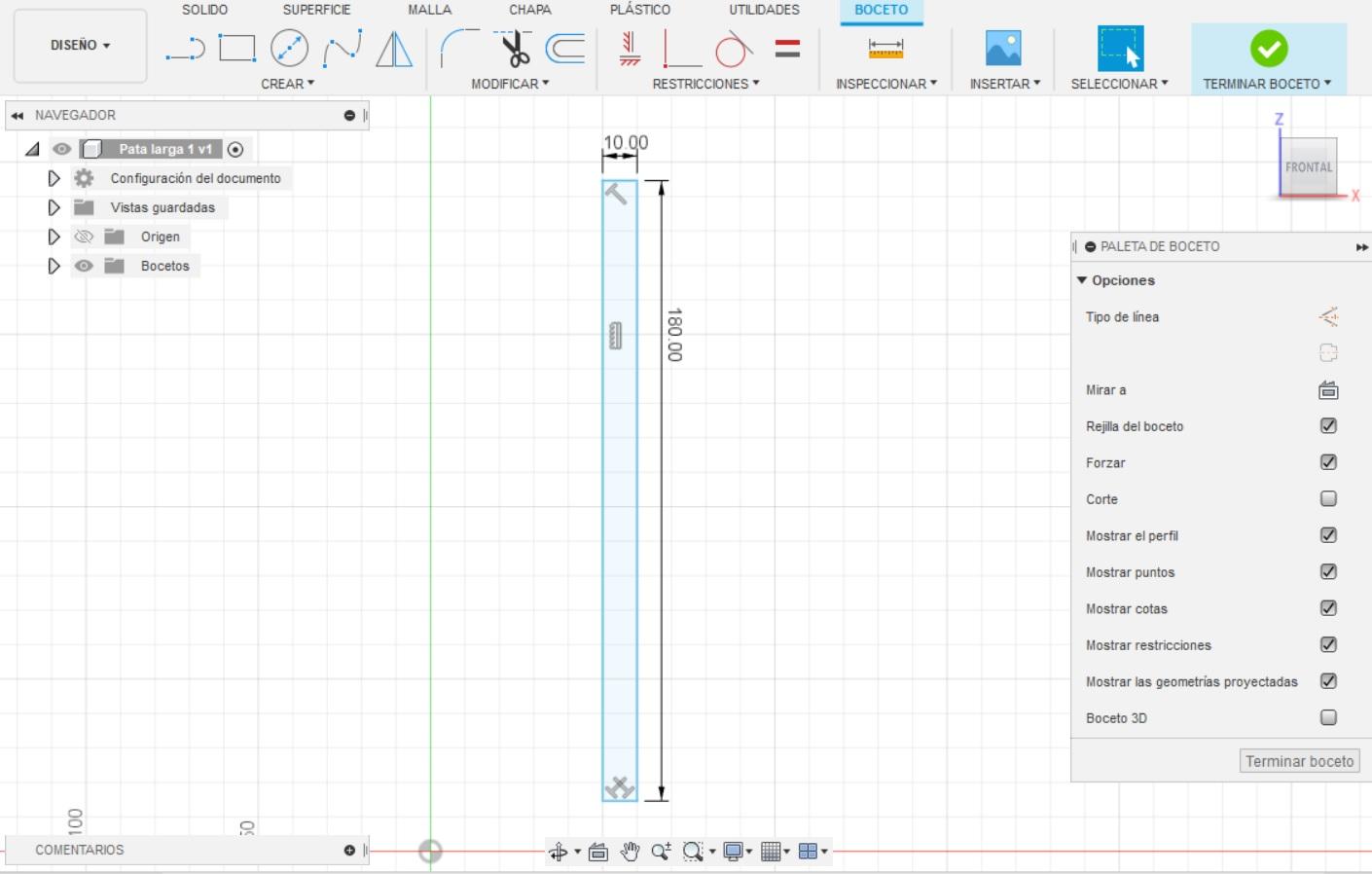This screenshot has width=1372, height=874.
Task: Switch to the MALLA tab
Action: click(x=429, y=10)
